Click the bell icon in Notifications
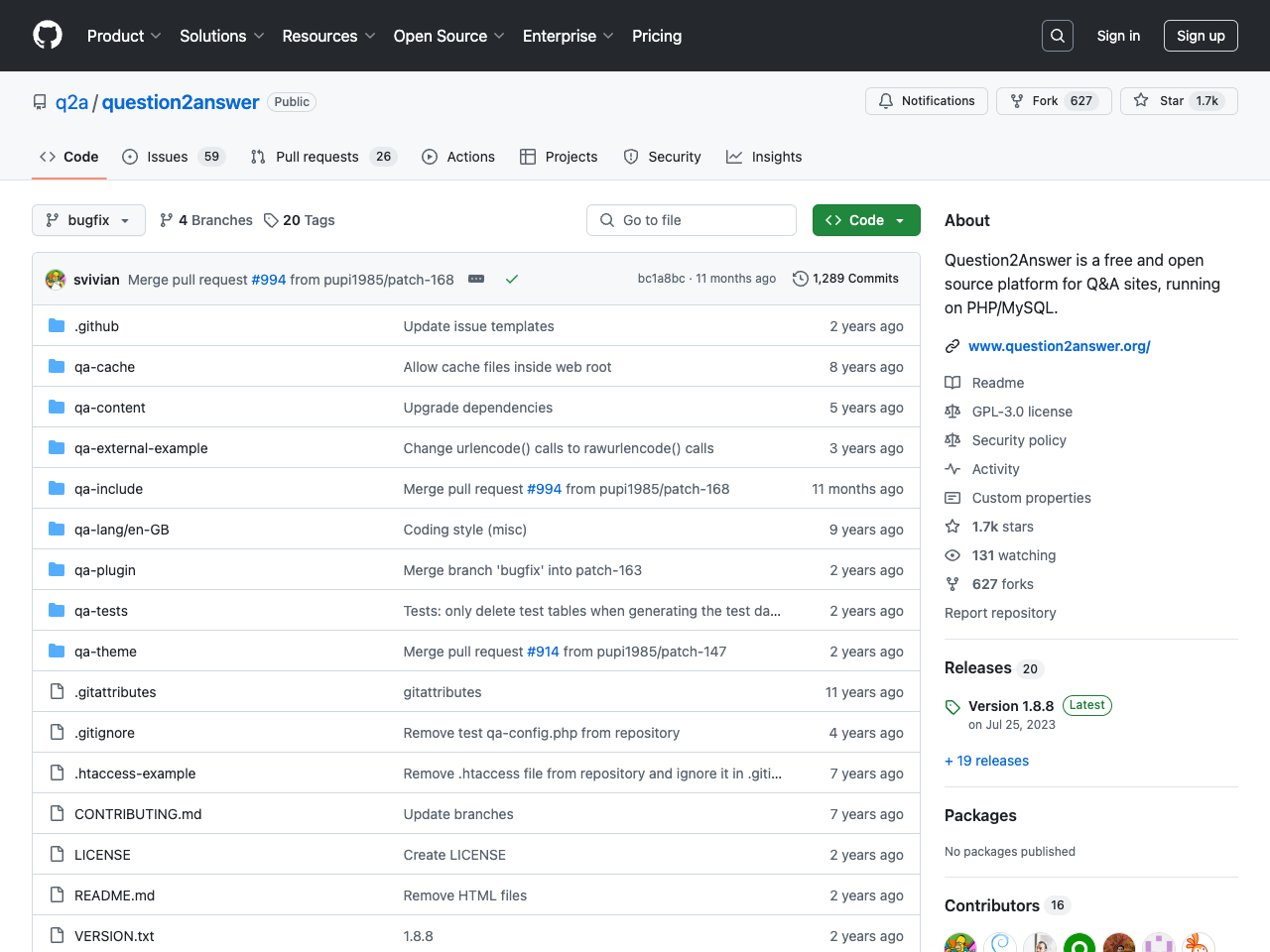 [886, 101]
